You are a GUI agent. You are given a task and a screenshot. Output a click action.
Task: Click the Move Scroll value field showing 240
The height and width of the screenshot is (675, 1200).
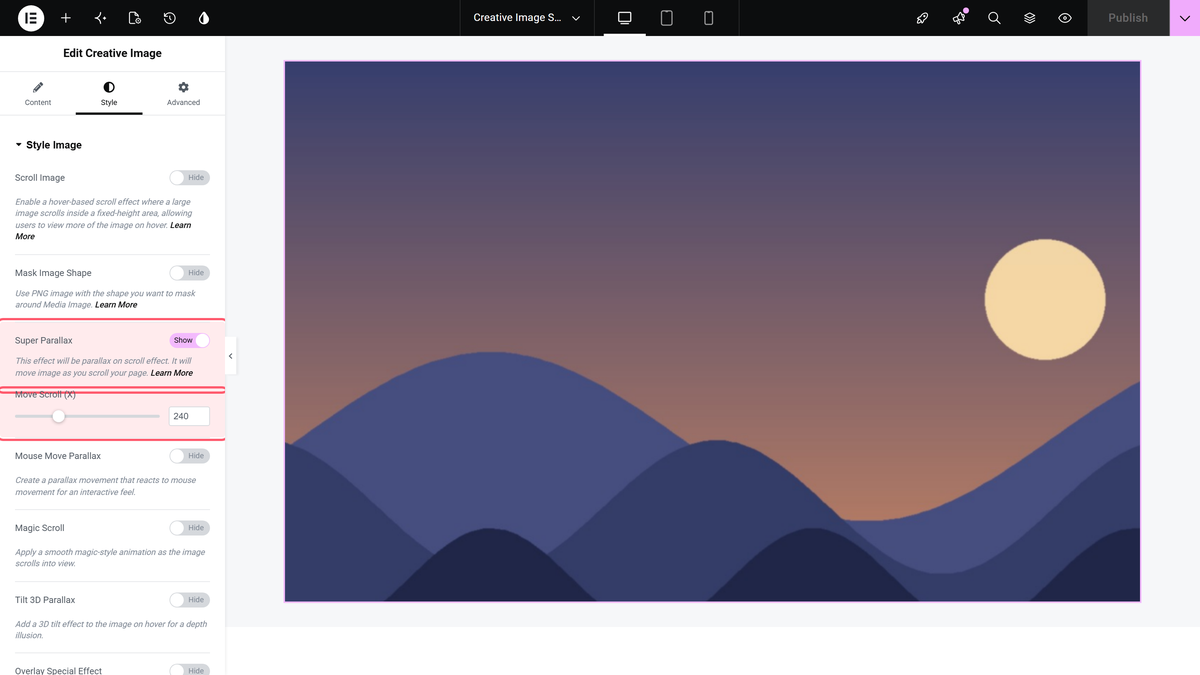[189, 416]
